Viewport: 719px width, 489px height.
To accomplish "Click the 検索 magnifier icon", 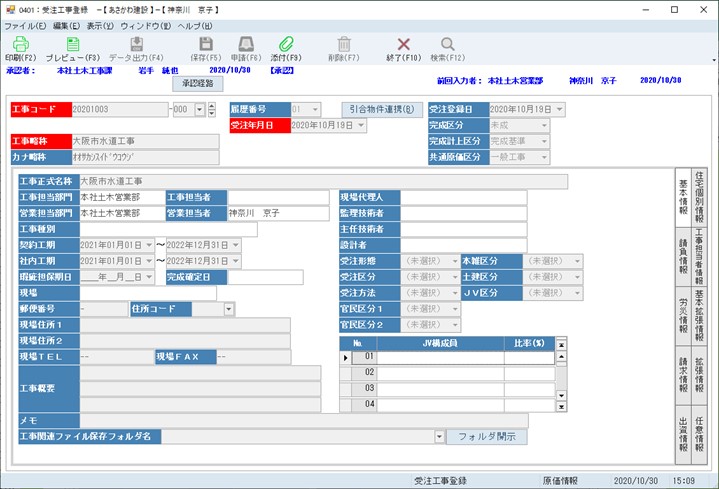I will click(447, 44).
